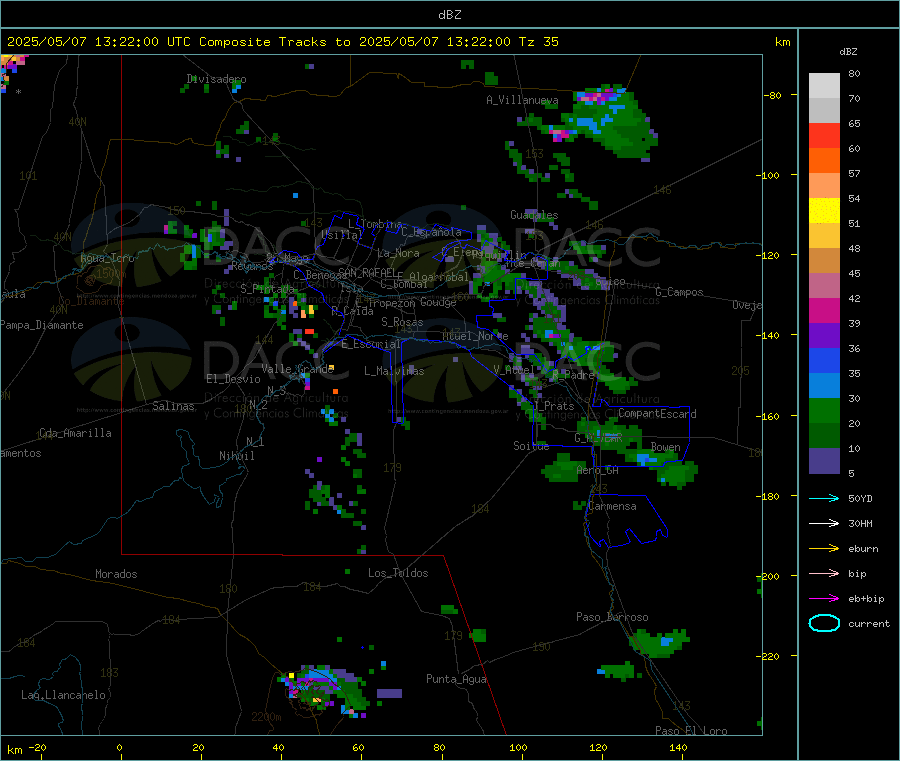Viewport: 900px width, 761px height.
Task: Click the 'Cda_Amarilla' place label
Action: 75,433
